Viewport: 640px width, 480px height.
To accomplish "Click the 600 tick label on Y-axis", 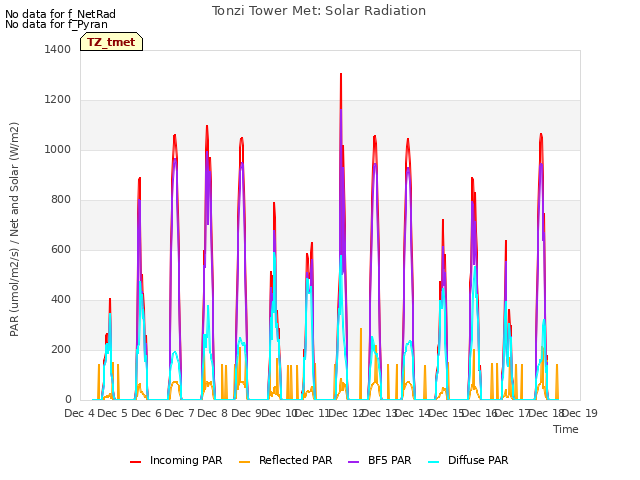I will (61, 249).
